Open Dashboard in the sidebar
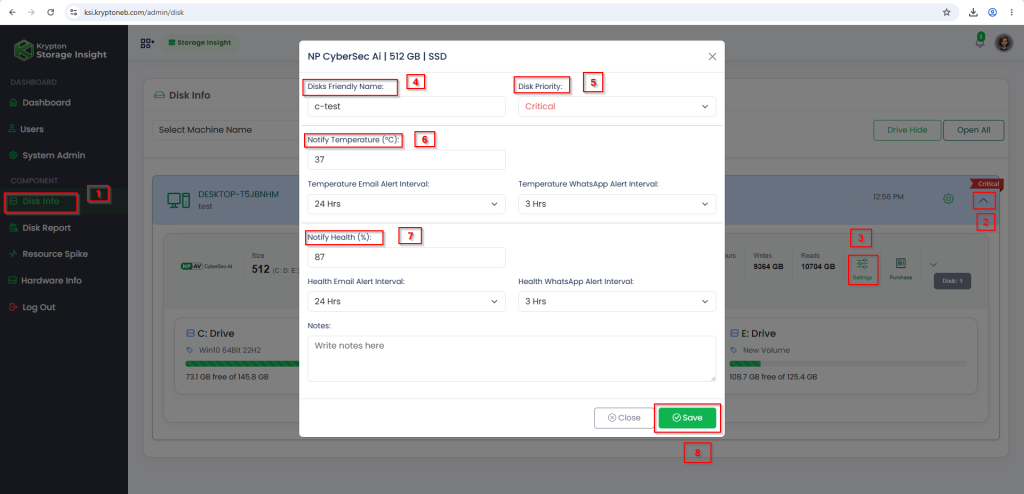Viewport: 1024px width, 494px height. pyautogui.click(x=46, y=103)
